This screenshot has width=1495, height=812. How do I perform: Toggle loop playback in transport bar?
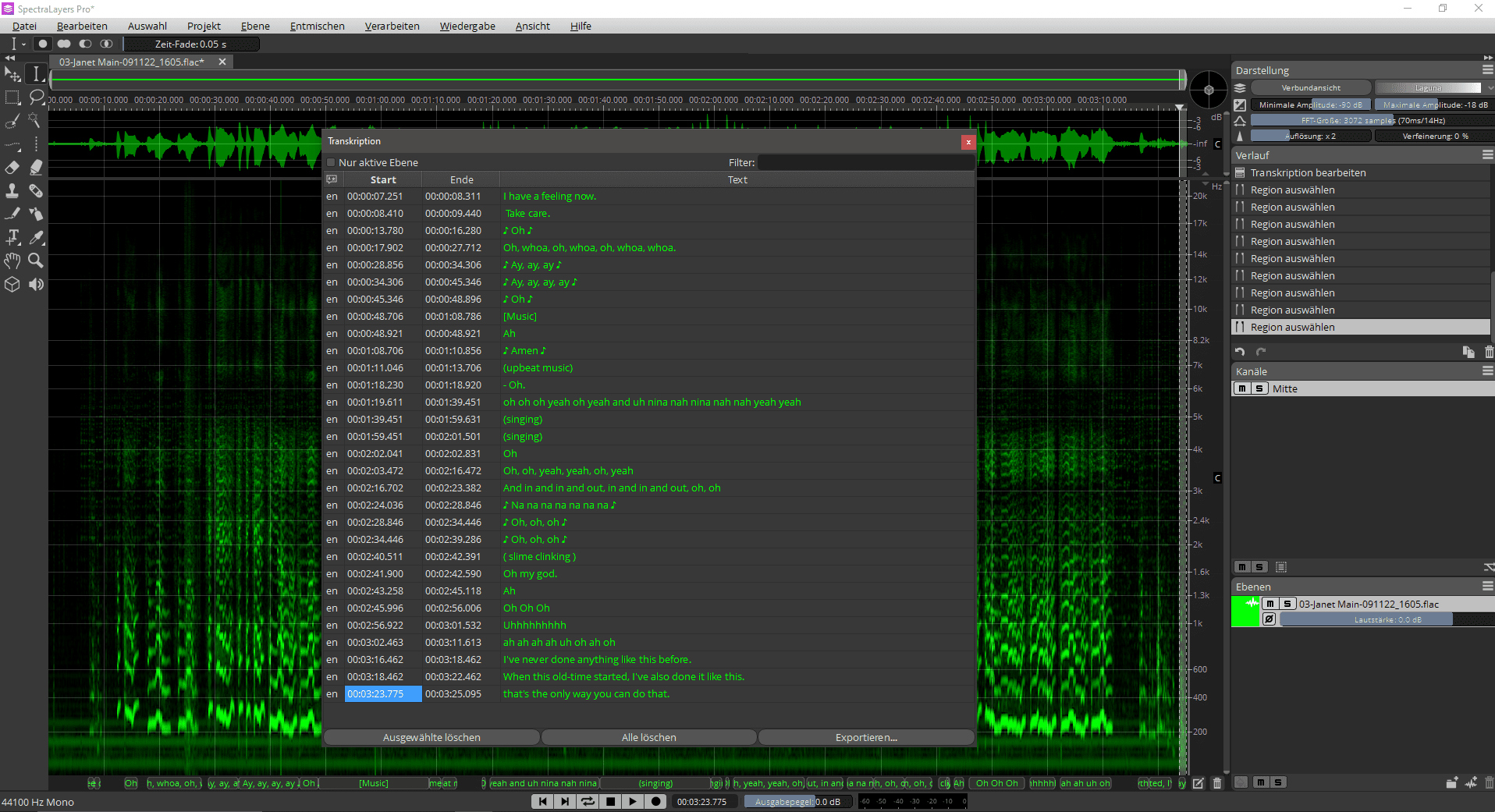588,801
